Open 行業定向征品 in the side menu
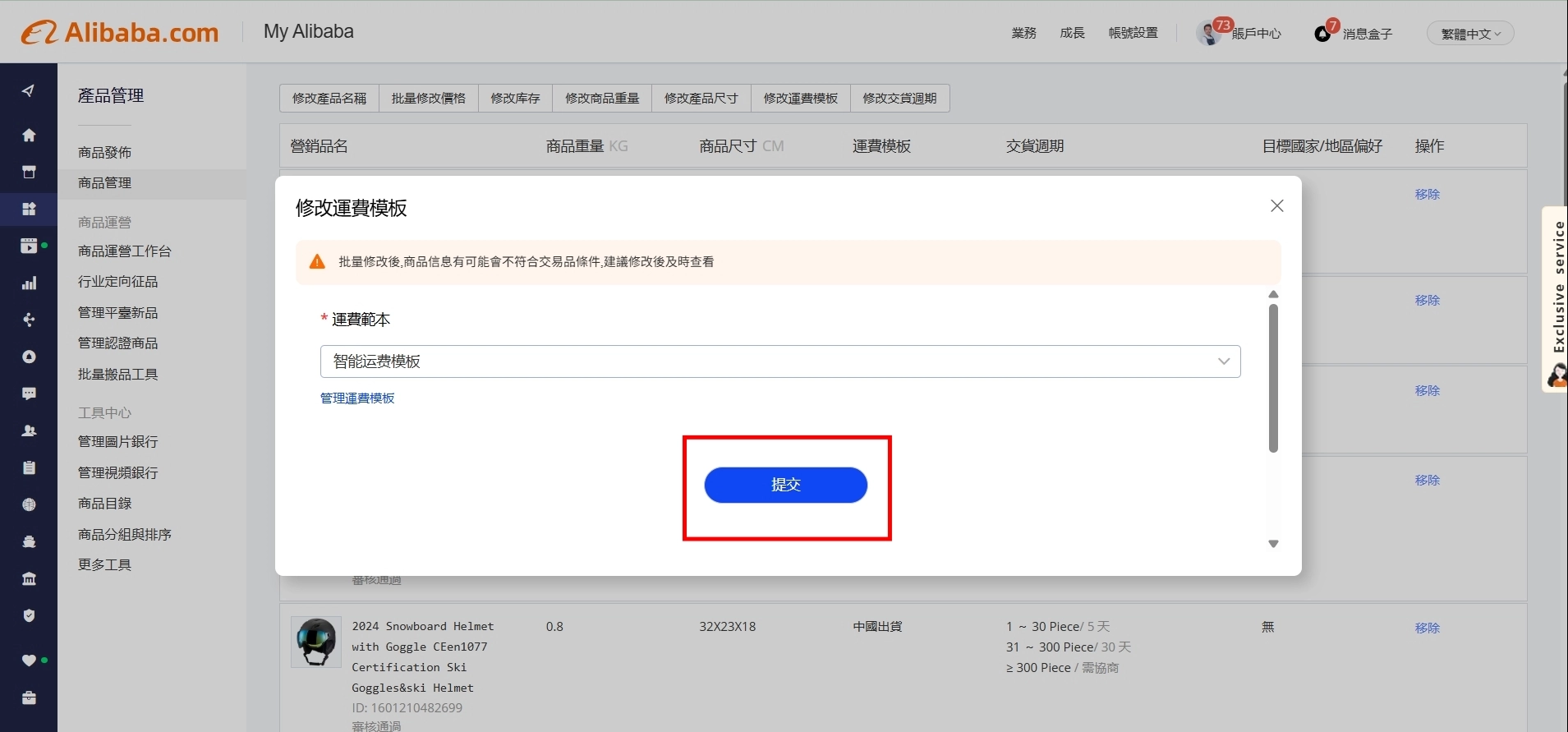The height and width of the screenshot is (732, 1568). 117,282
